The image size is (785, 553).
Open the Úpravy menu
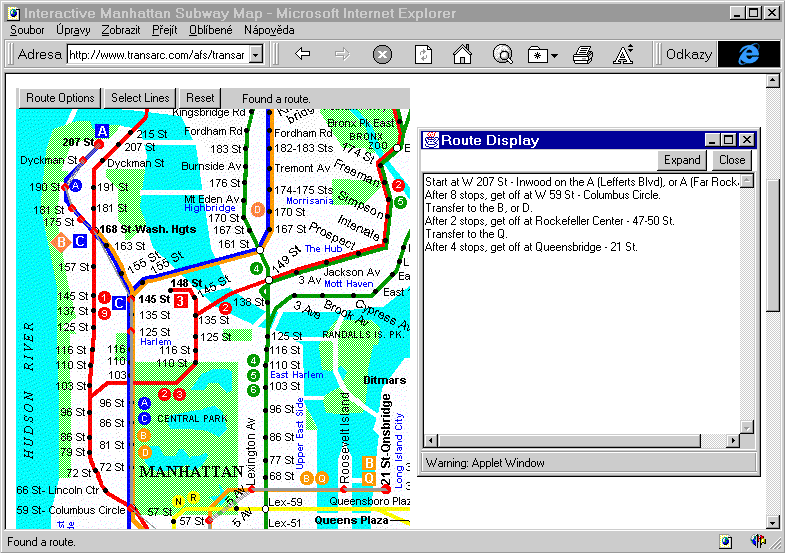click(73, 30)
